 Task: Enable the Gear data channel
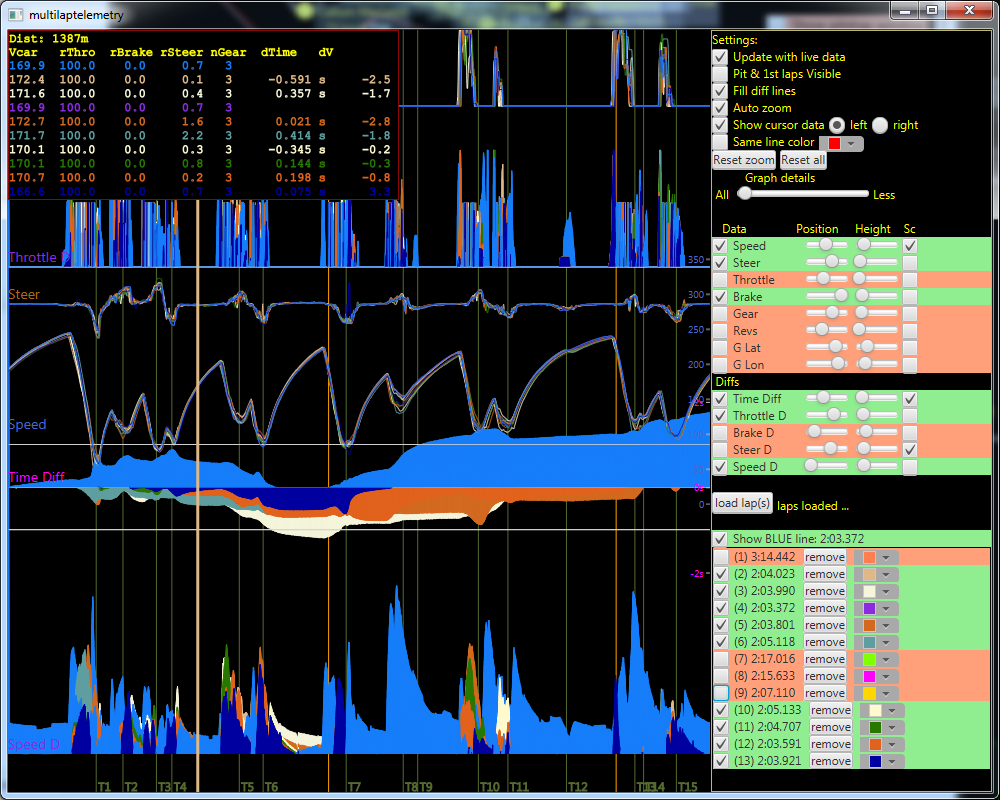tap(719, 313)
